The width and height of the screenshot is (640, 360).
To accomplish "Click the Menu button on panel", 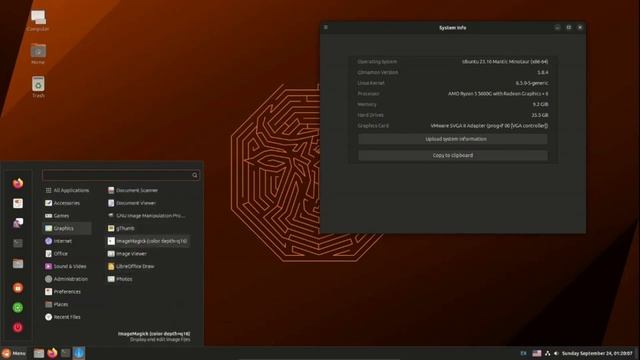I will tap(13, 353).
